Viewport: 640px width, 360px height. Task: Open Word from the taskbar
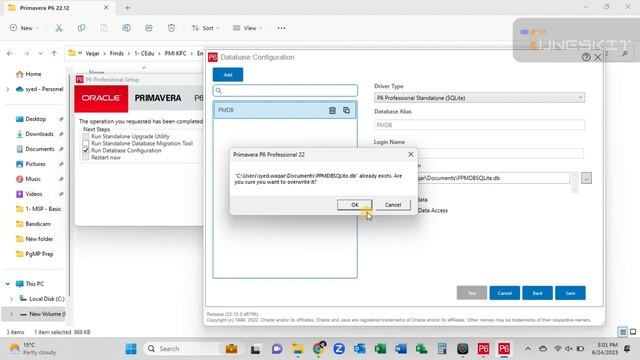[401, 349]
